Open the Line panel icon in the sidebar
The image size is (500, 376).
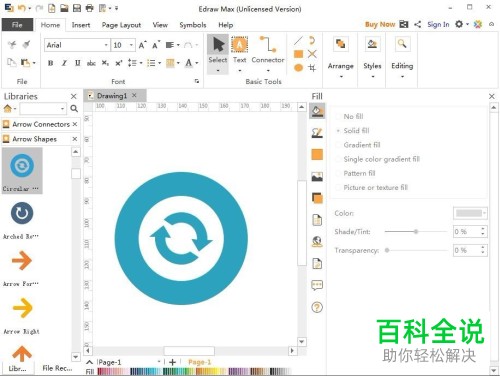click(x=317, y=133)
